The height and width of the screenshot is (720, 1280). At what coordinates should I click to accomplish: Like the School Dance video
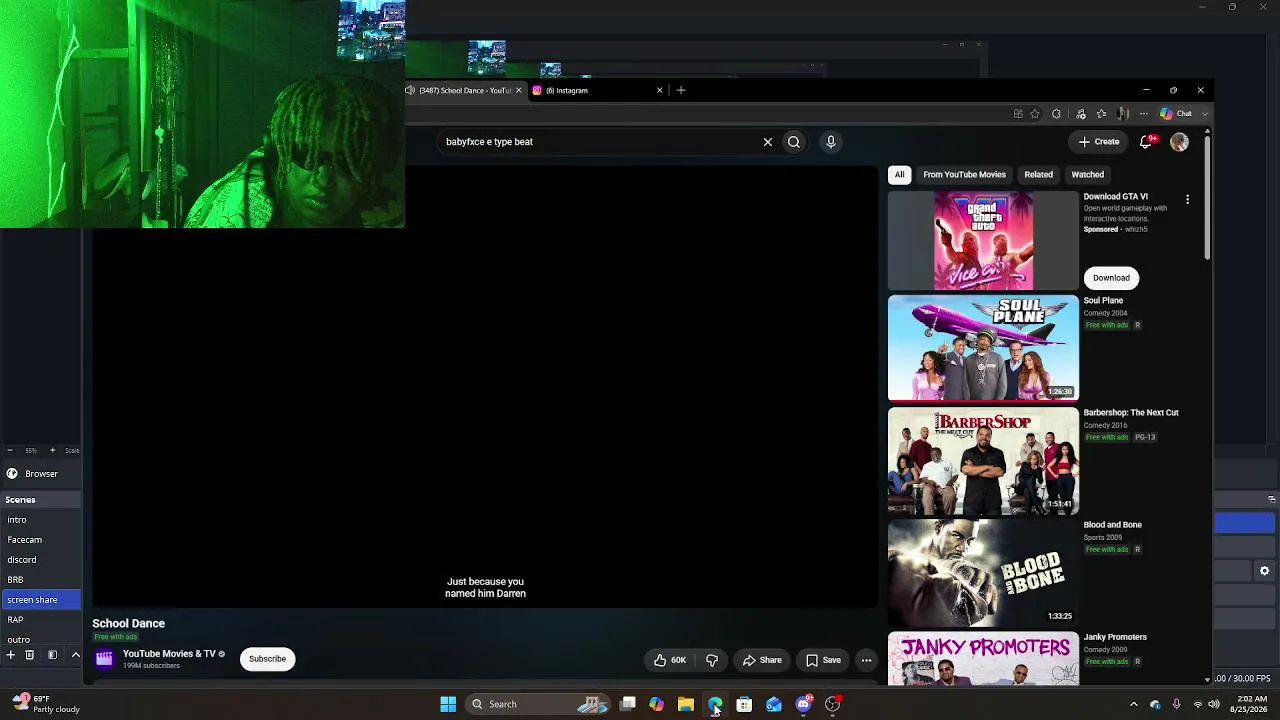(x=670, y=660)
